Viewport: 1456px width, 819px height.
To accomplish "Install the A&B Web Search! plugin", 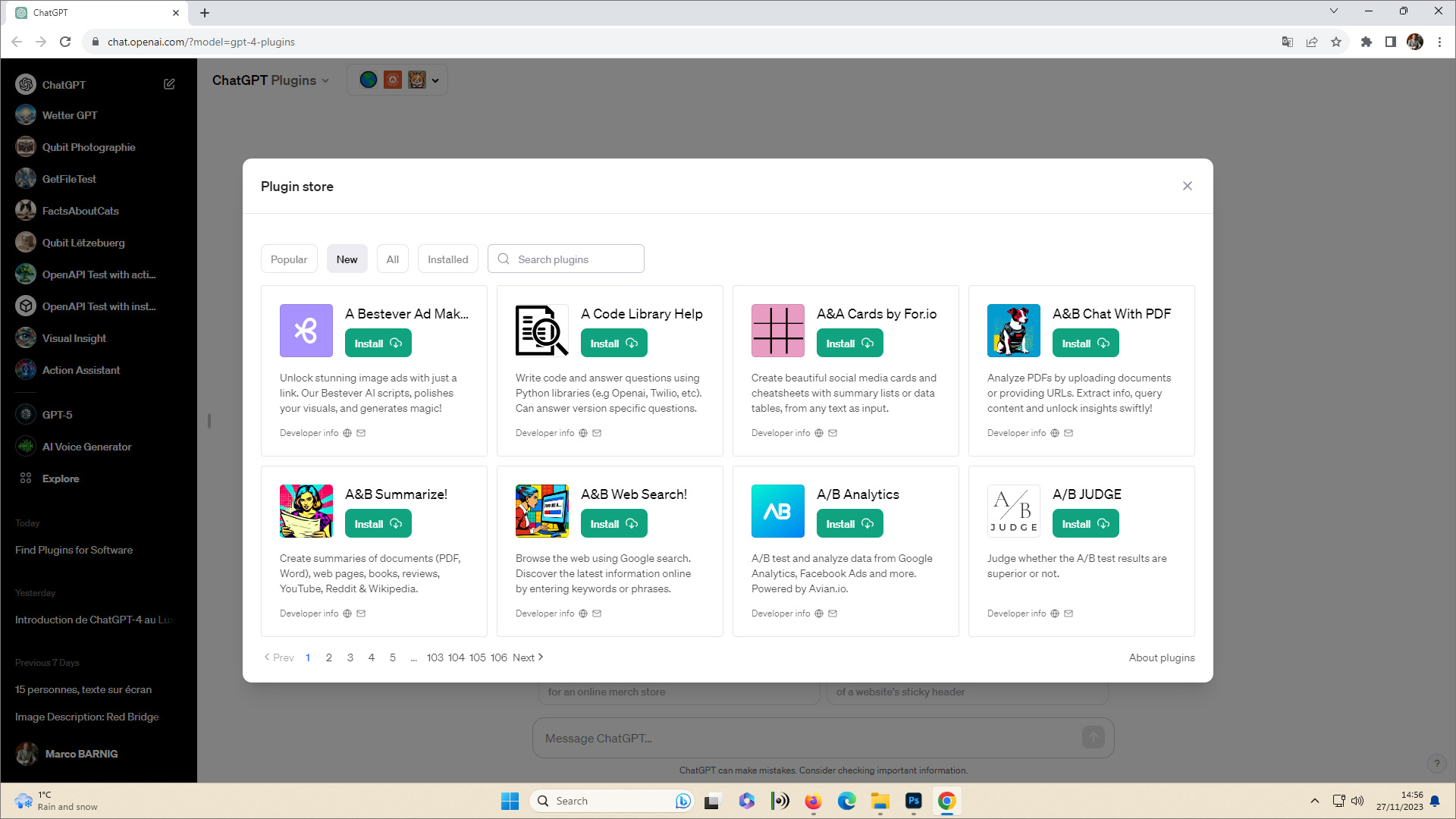I will point(614,524).
